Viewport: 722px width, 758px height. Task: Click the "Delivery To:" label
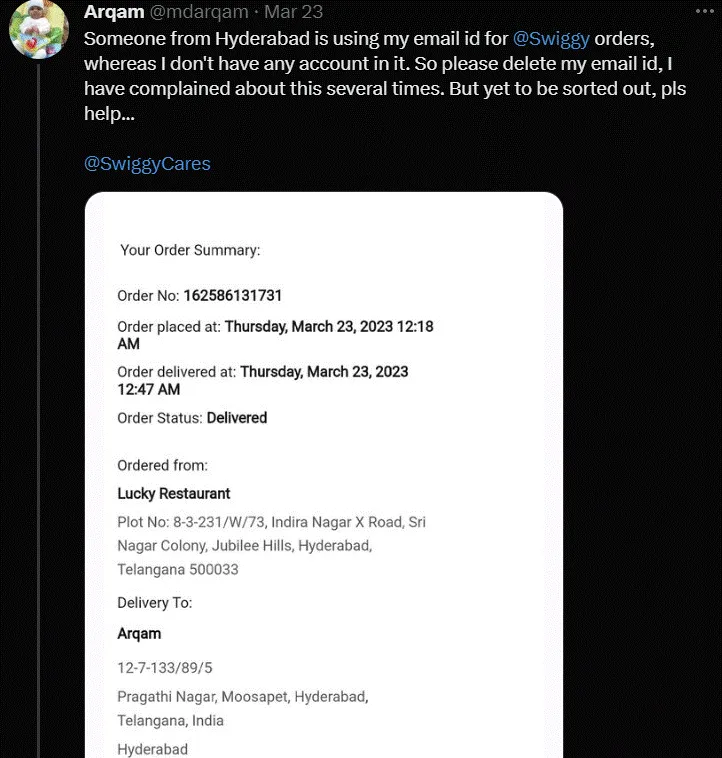155,603
